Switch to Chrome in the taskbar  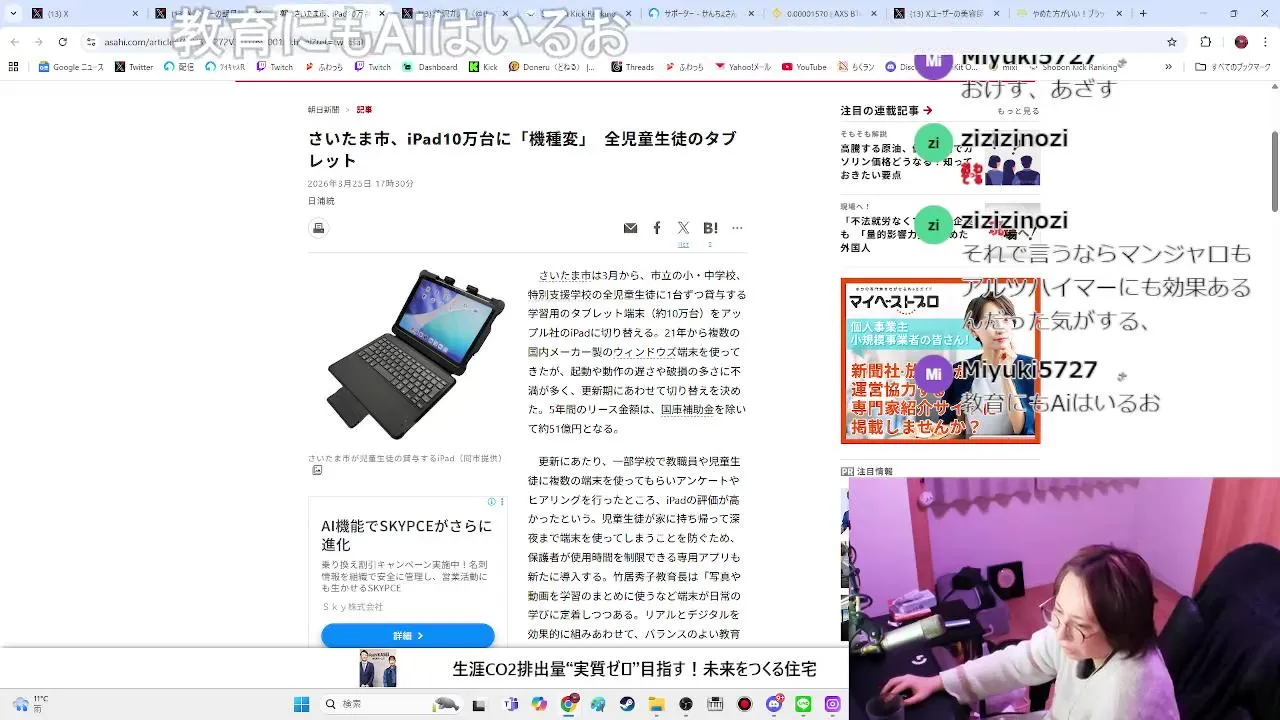(x=569, y=704)
